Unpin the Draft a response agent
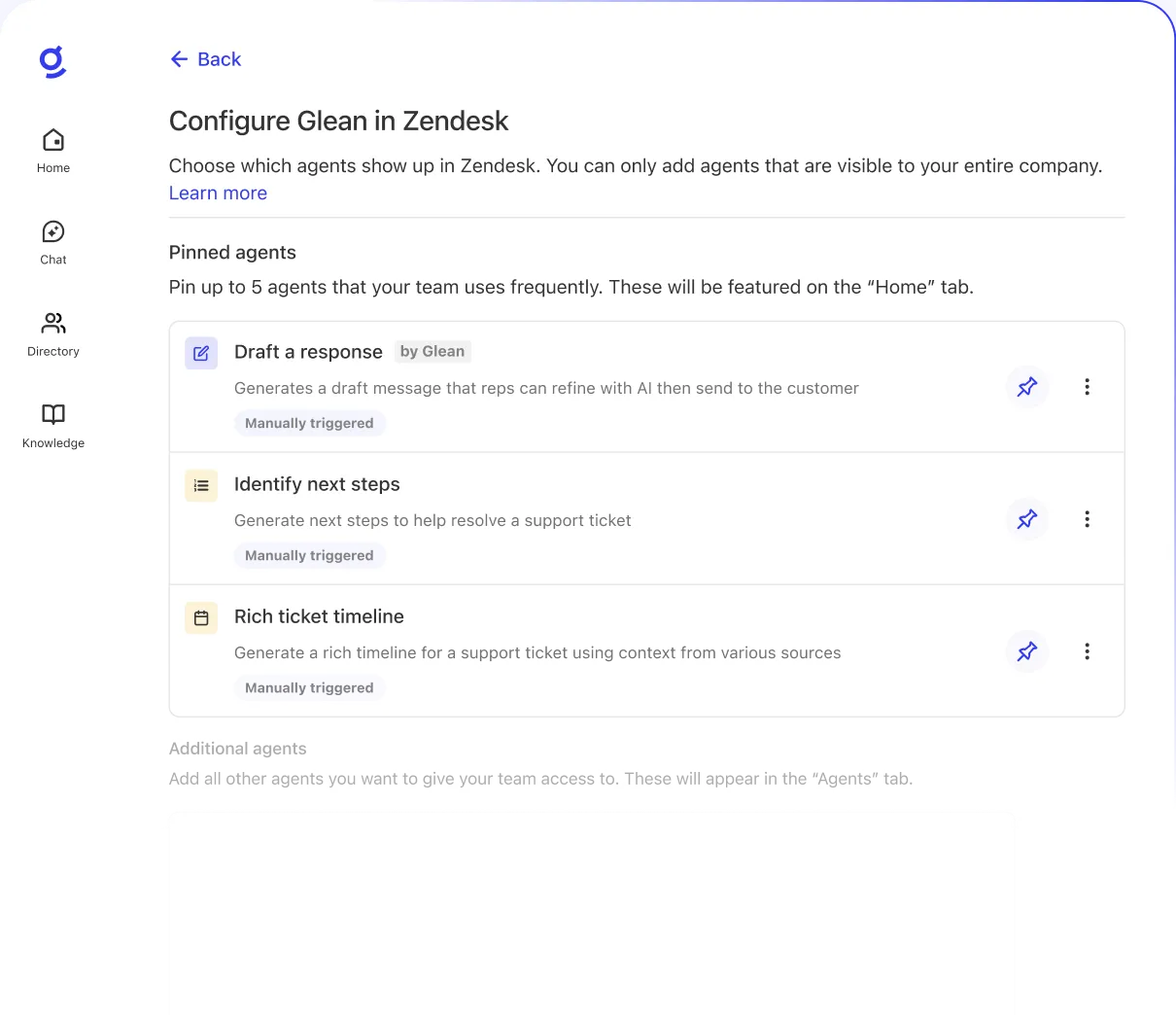The height and width of the screenshot is (1015, 1176). pyautogui.click(x=1026, y=387)
